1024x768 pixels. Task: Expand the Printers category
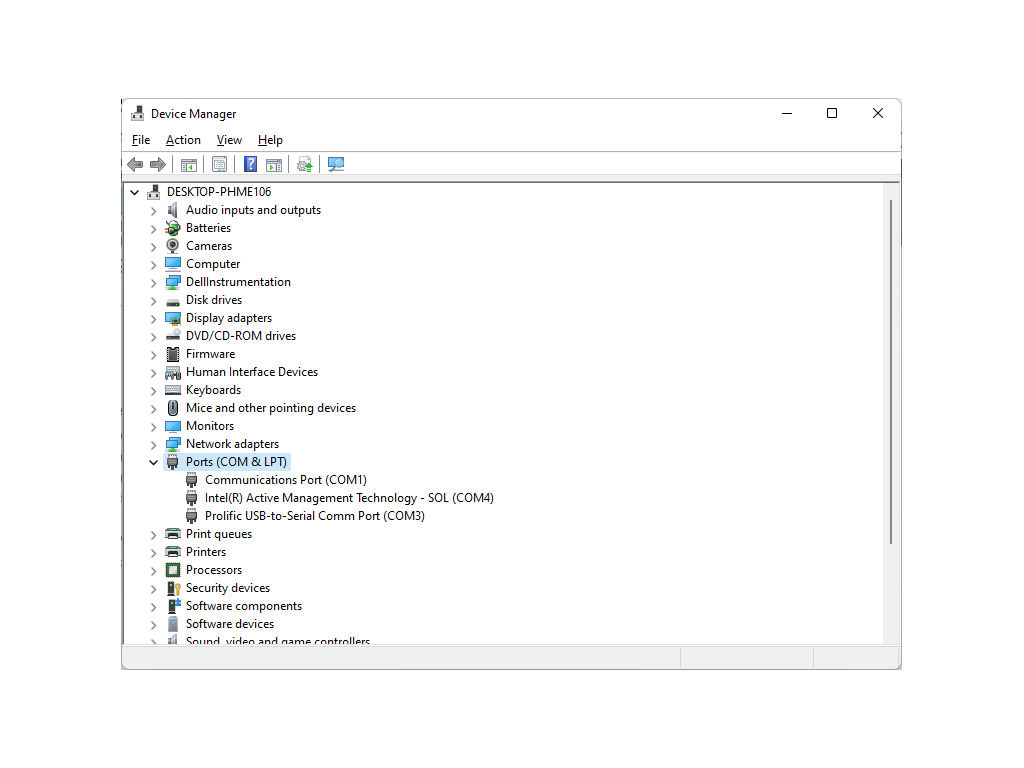pos(153,553)
